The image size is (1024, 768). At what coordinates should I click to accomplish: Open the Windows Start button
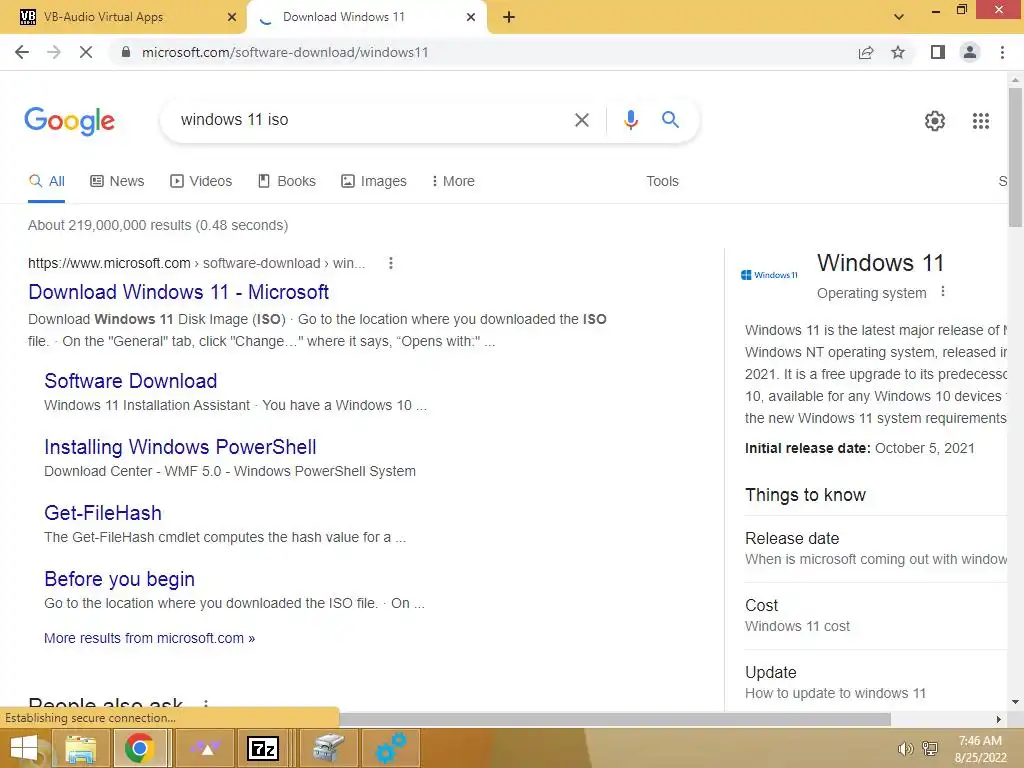tap(24, 748)
